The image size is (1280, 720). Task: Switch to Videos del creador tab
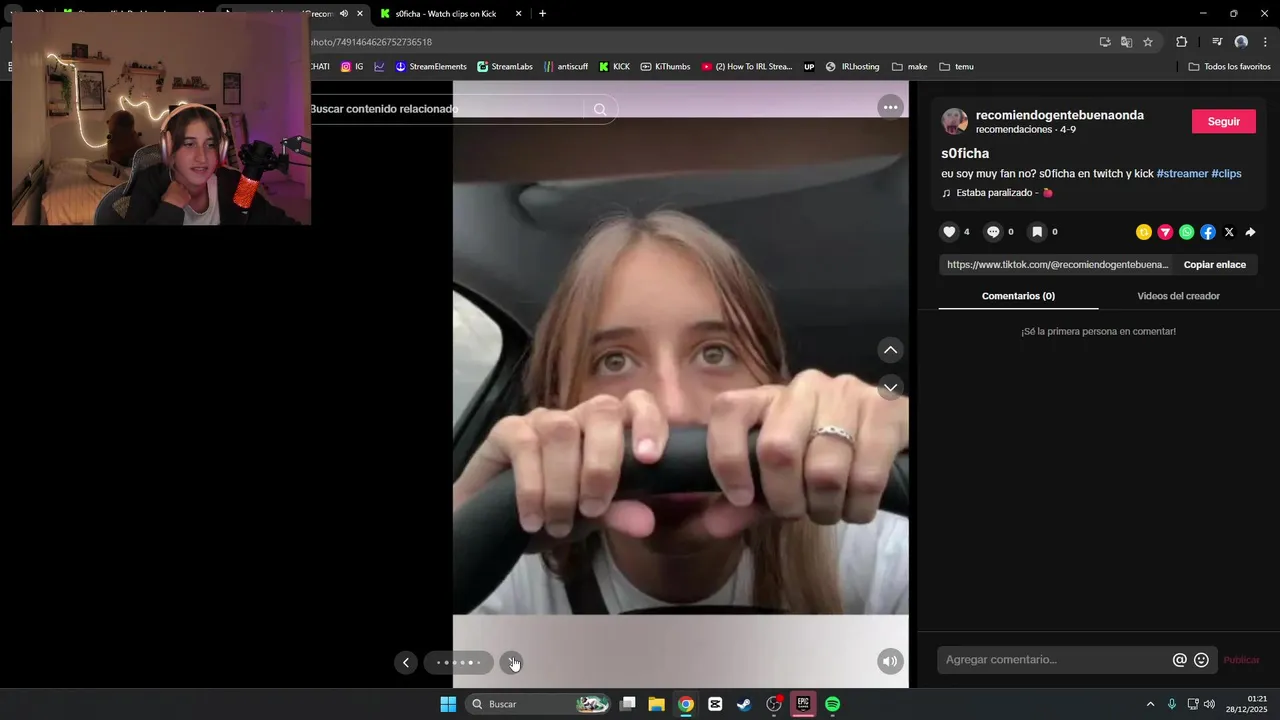pos(1178,296)
